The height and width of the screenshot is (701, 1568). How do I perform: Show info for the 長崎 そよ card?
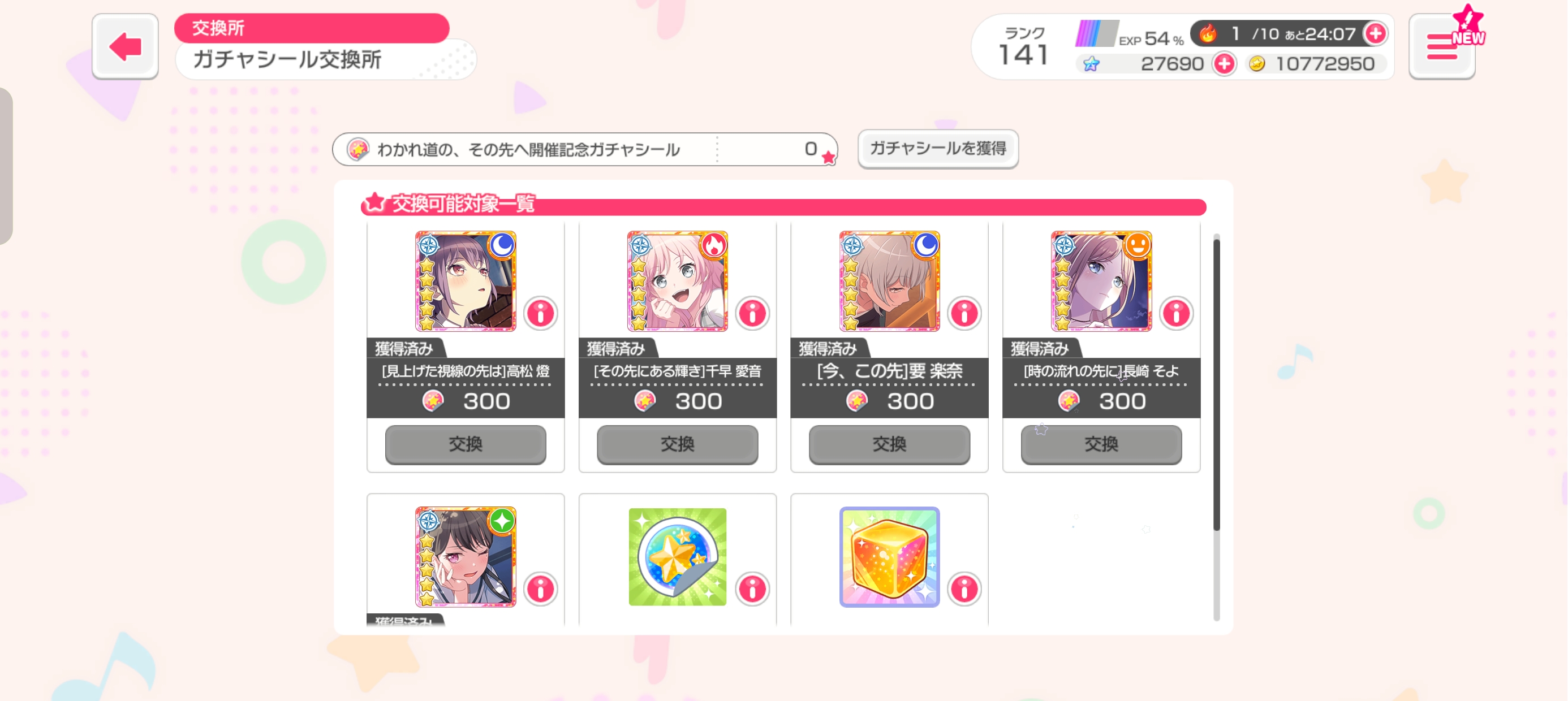tap(1176, 313)
